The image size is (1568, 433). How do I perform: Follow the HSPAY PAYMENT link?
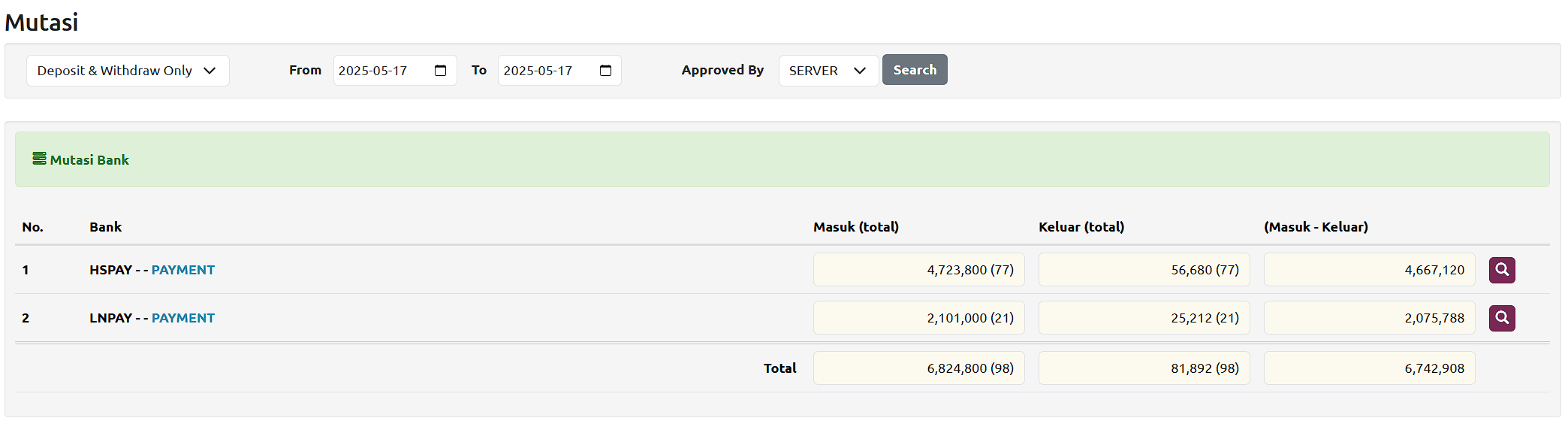182,270
